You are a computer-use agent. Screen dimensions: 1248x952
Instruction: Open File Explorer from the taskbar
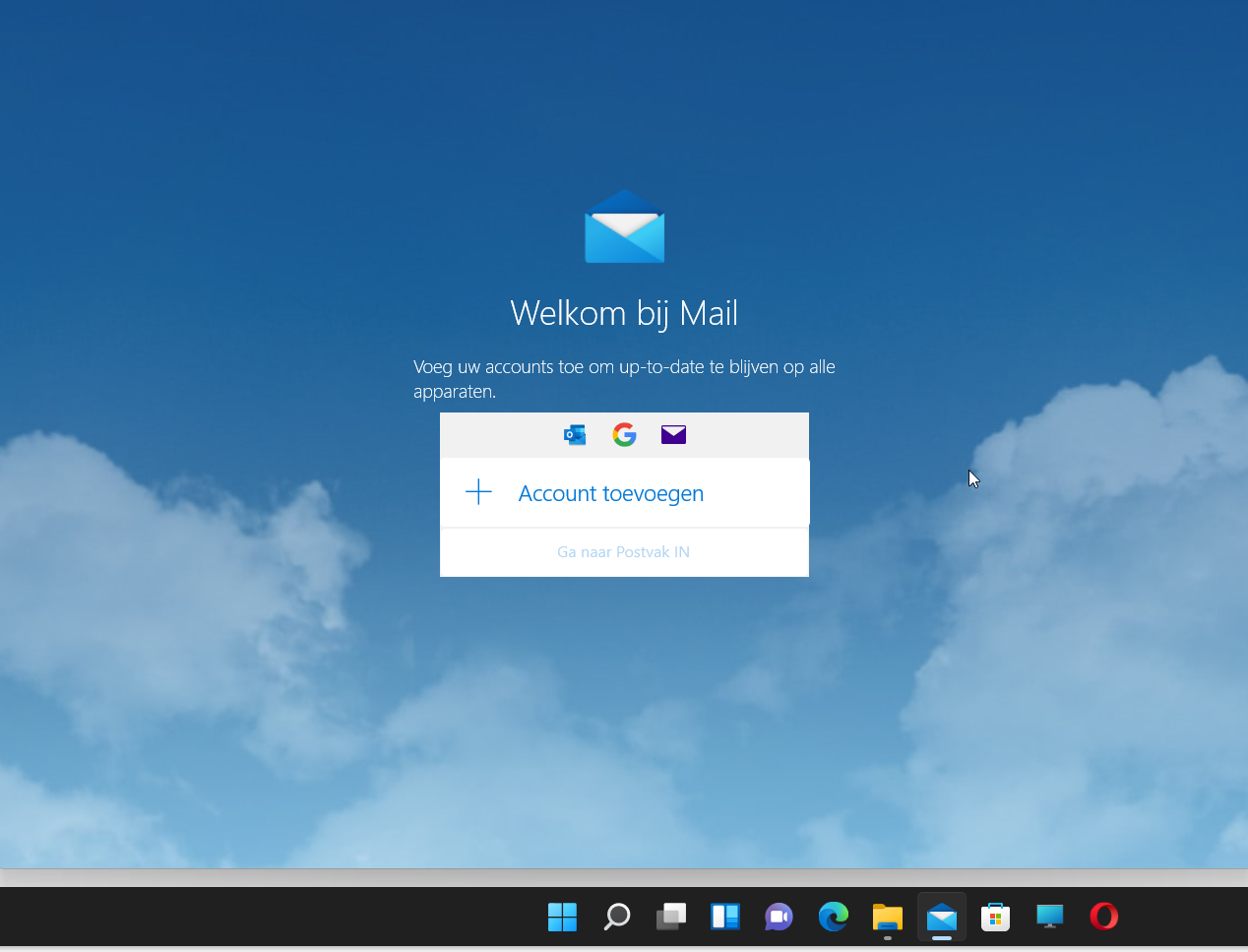(x=888, y=918)
